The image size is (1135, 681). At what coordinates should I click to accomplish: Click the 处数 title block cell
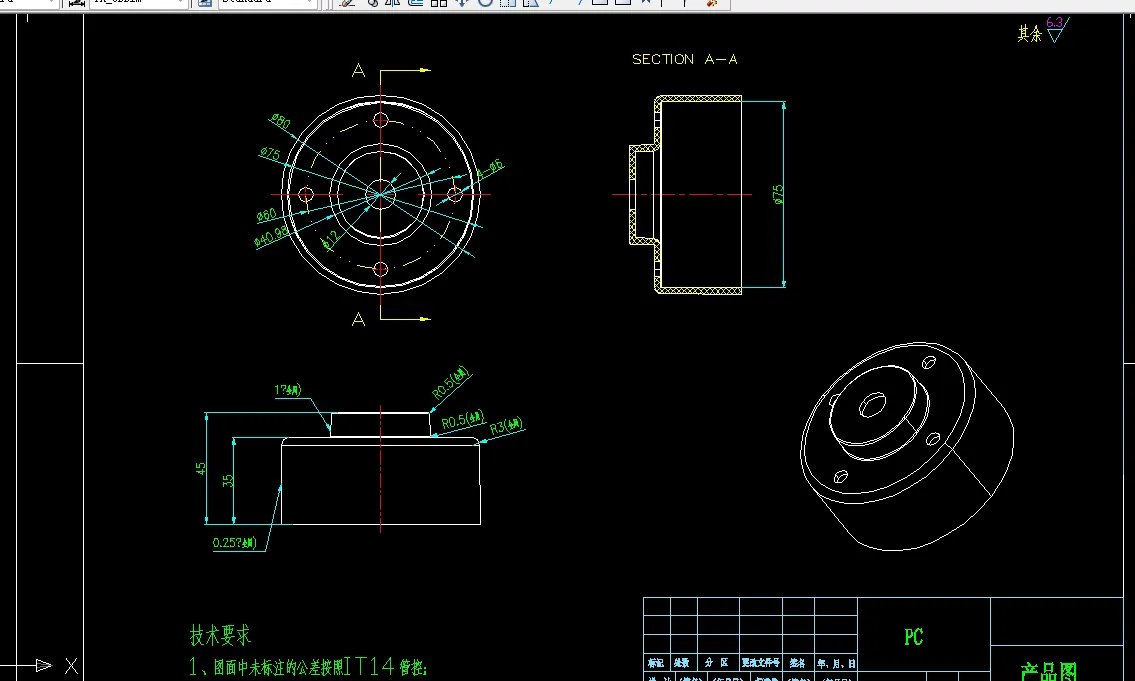pos(682,663)
